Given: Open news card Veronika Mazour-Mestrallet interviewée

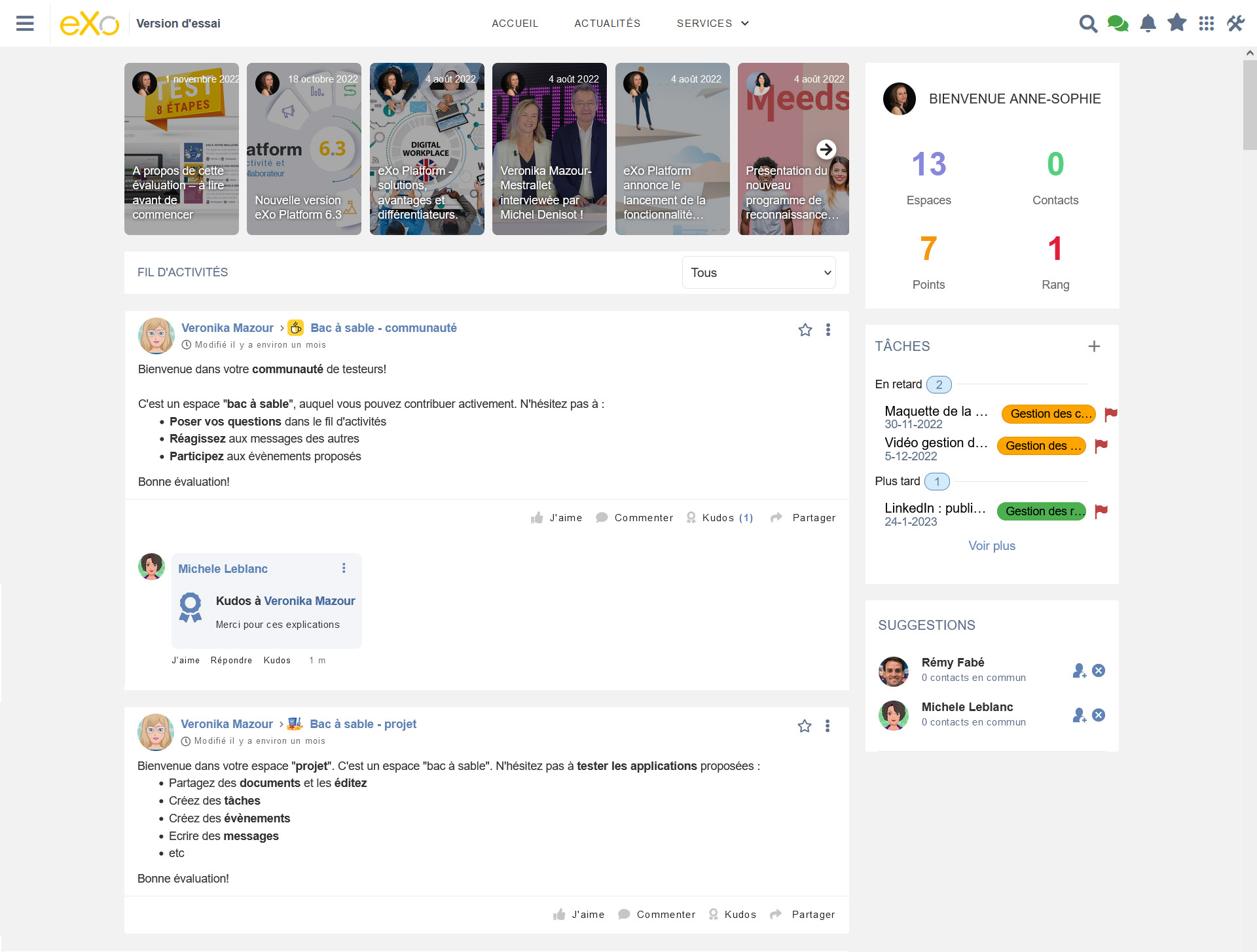Looking at the screenshot, I should (x=549, y=149).
